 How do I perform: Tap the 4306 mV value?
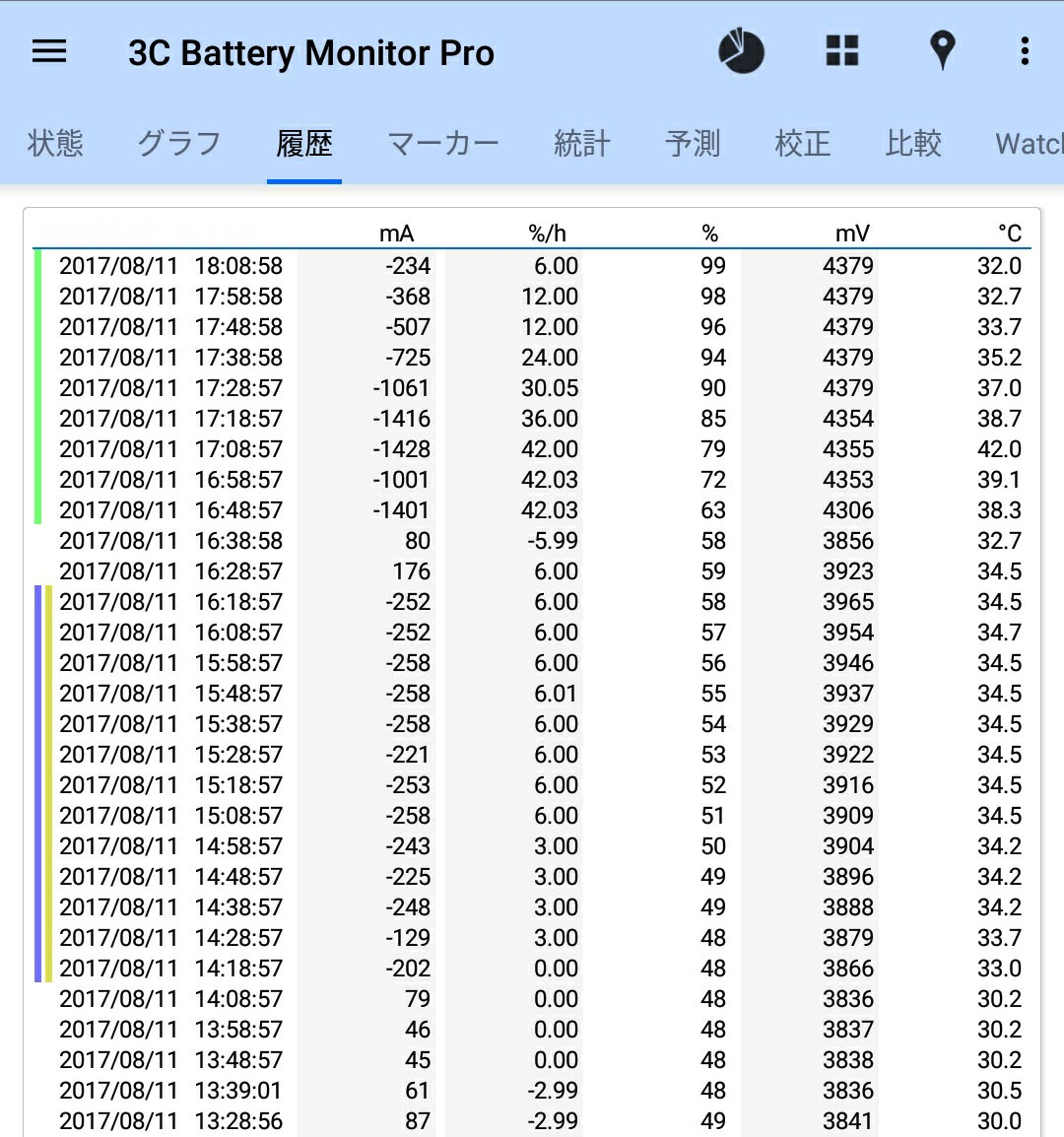point(848,509)
